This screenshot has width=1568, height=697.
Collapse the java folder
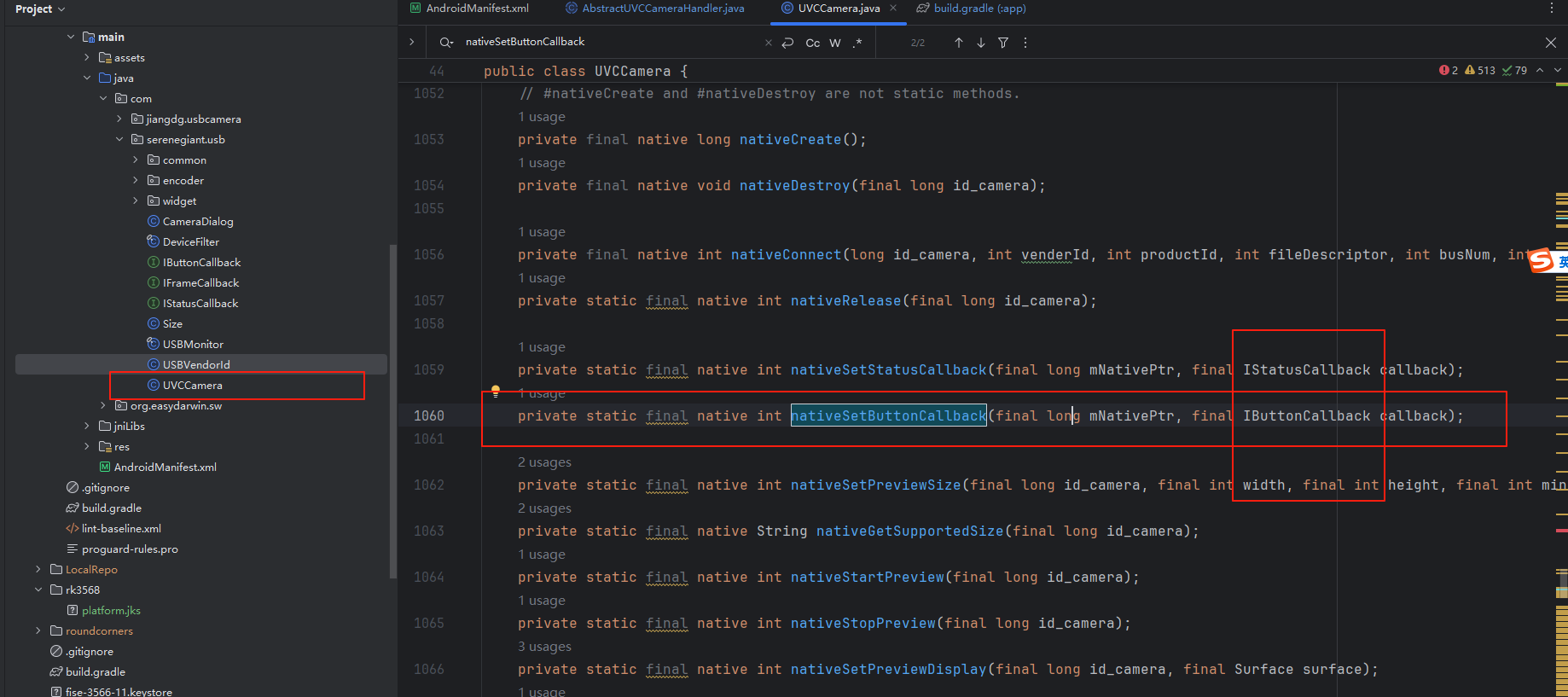(87, 78)
